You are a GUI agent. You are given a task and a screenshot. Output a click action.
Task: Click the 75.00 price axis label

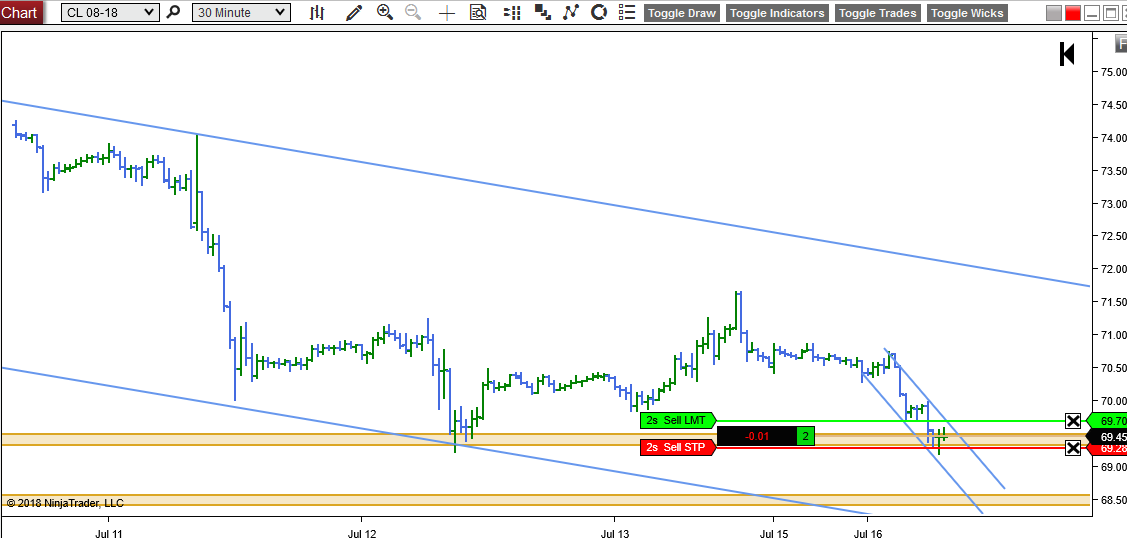pos(1112,72)
